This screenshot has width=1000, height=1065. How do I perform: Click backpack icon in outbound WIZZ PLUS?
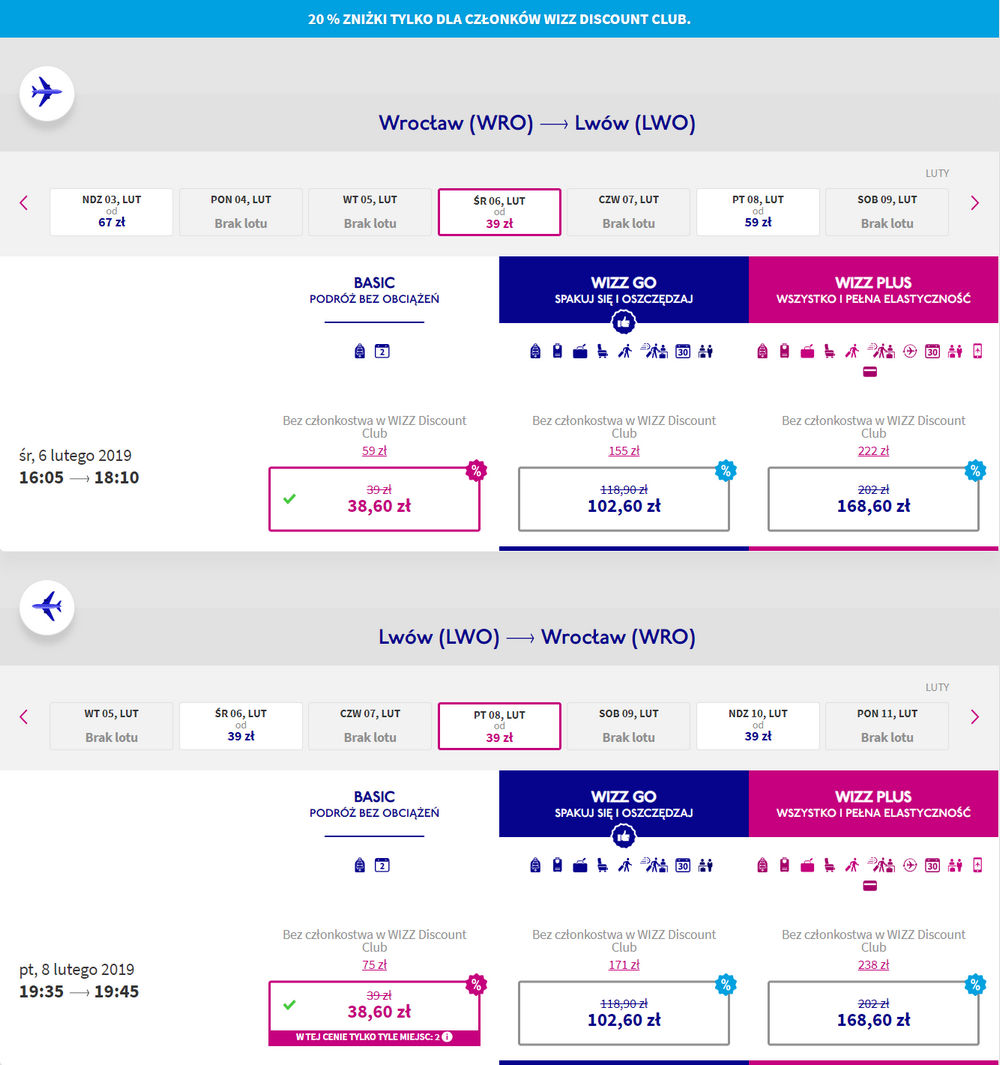pyautogui.click(x=762, y=351)
